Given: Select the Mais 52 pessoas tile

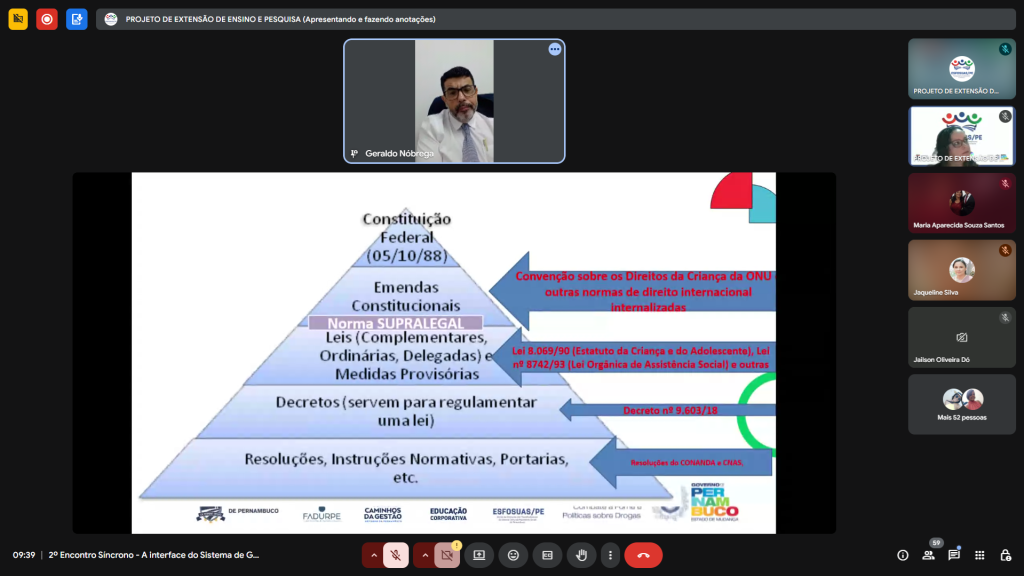Looking at the screenshot, I should pyautogui.click(x=961, y=404).
